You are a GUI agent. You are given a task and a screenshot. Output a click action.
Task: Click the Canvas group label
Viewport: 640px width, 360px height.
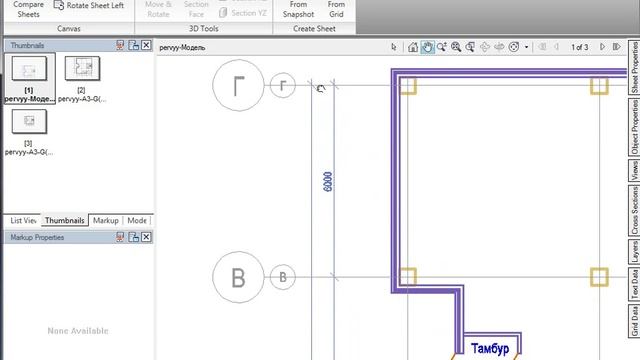point(69,29)
